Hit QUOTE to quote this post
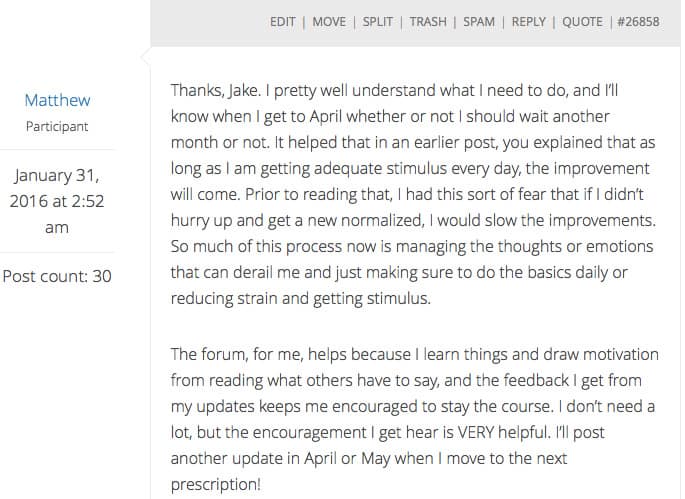The image size is (685, 499). (582, 22)
